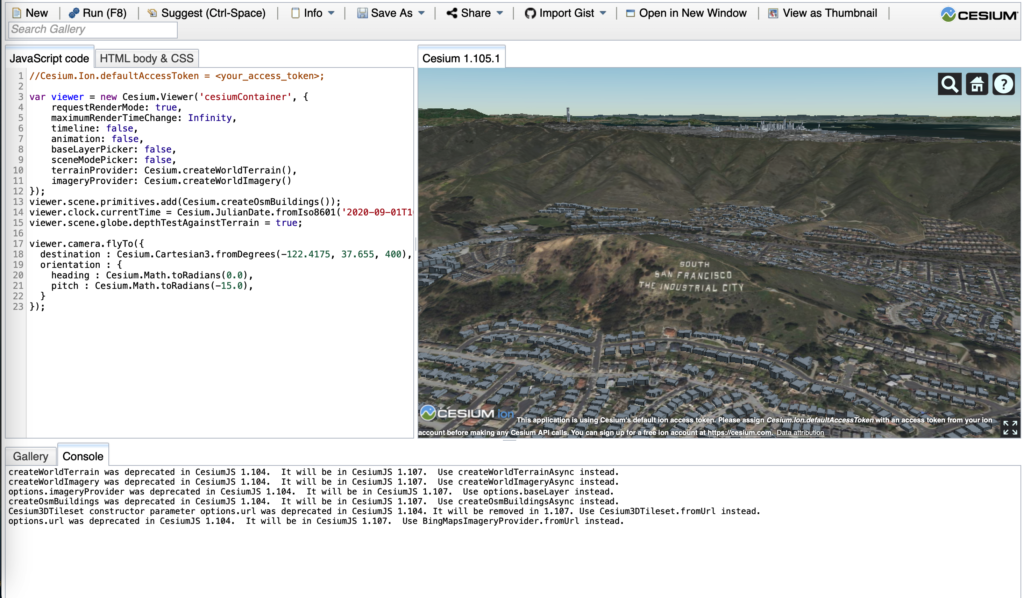Click the geocoder search magnifier icon
Viewport: 1024px width, 598px height.
949,84
